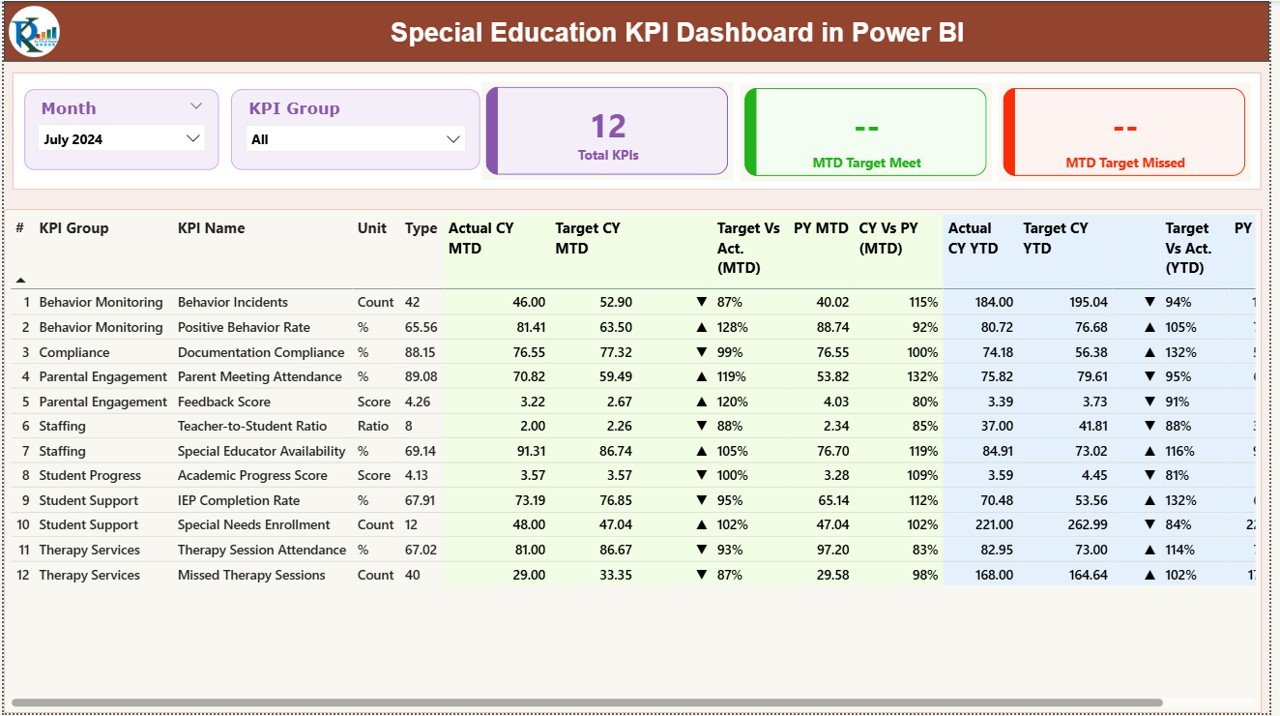Click the down-triangle on IEP Completion Rate 95%
Screen dimensions: 1280x716
pyautogui.click(x=701, y=500)
